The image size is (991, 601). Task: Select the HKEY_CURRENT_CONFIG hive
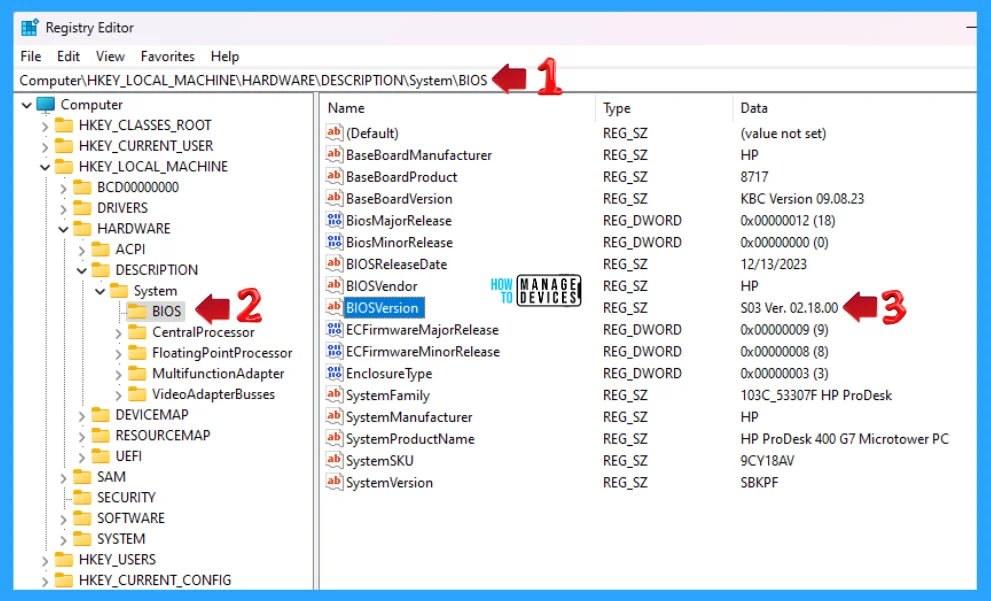(155, 580)
